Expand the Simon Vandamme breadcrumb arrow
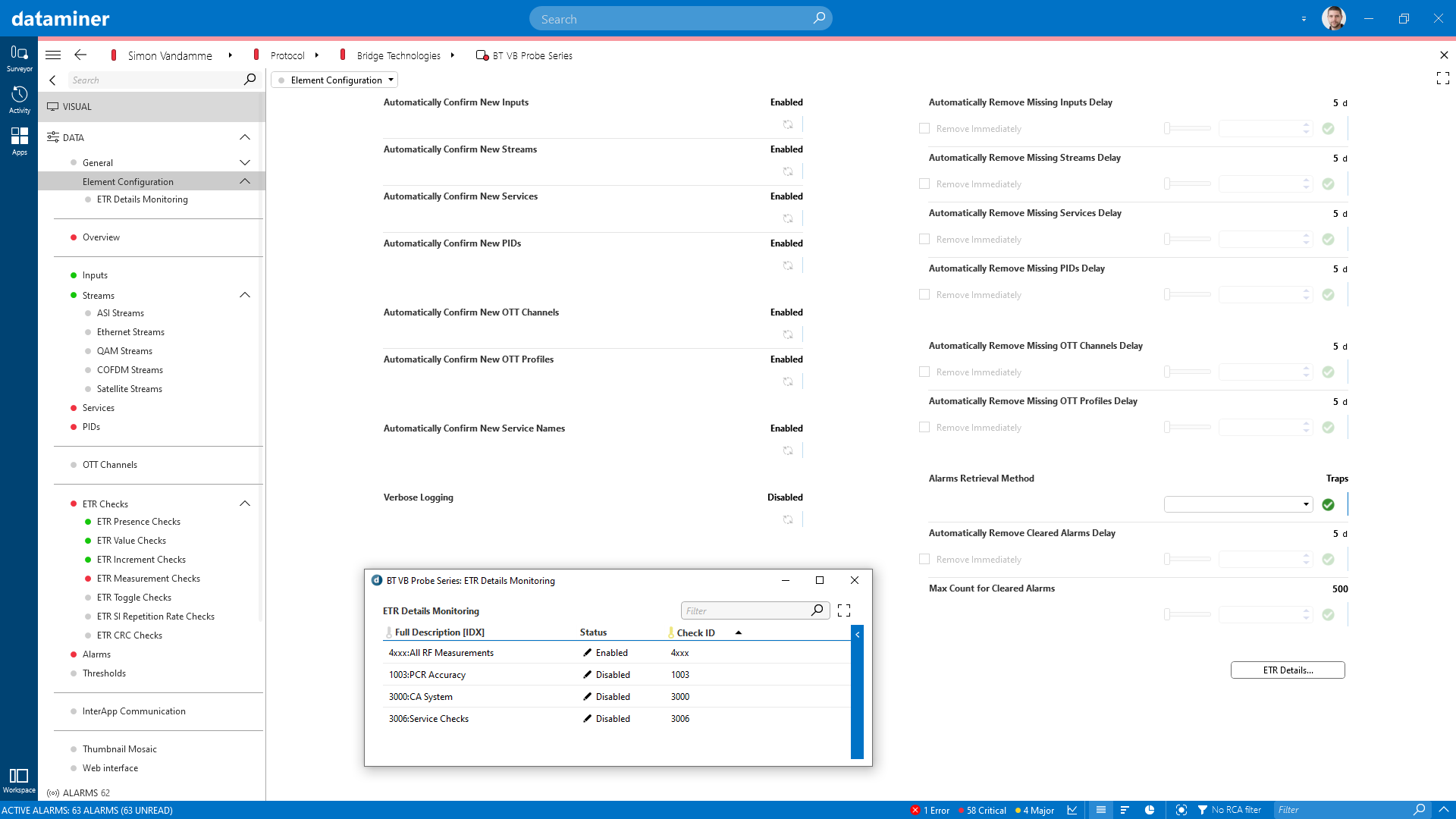Image resolution: width=1456 pixels, height=819 pixels. [x=230, y=55]
